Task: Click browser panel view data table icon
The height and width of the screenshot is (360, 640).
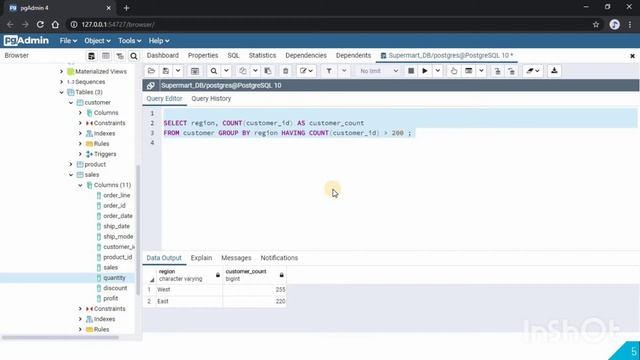Action: click(106, 56)
